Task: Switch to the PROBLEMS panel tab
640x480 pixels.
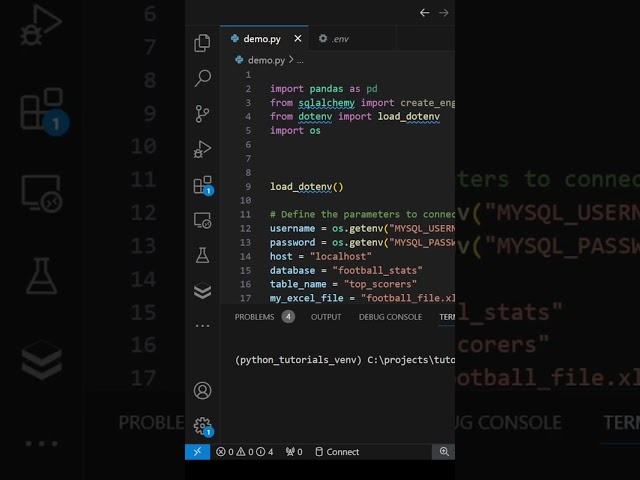Action: pos(254,317)
